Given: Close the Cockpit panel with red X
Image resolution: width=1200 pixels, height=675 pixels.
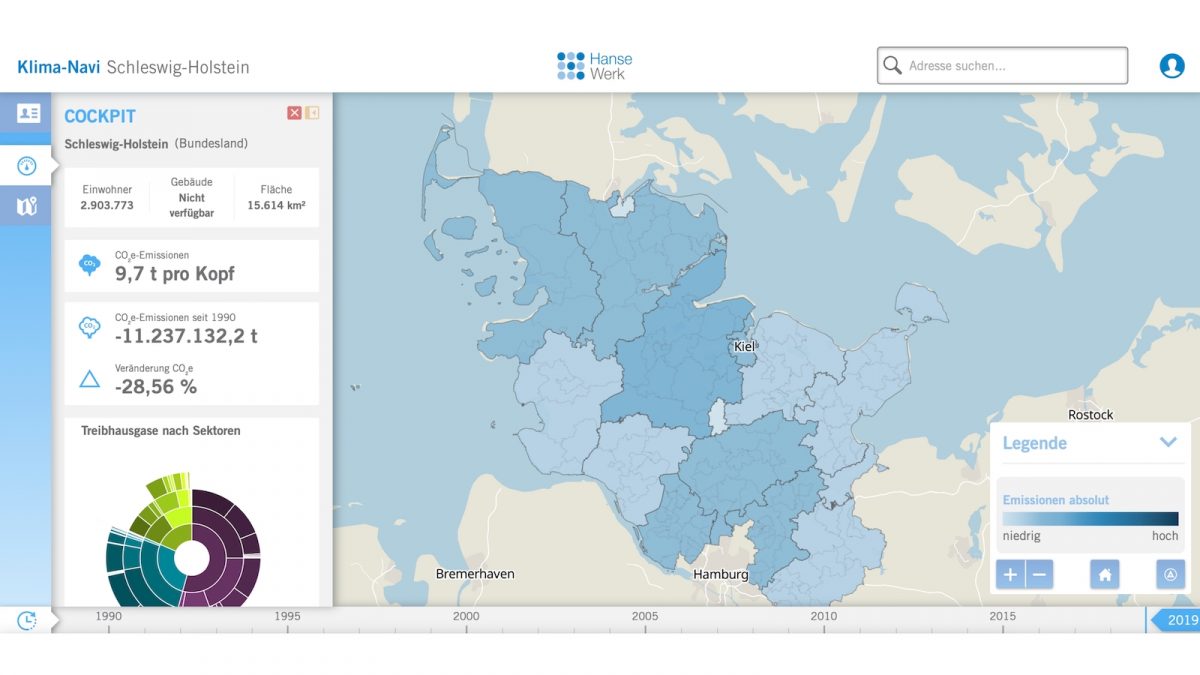Looking at the screenshot, I should (x=294, y=113).
